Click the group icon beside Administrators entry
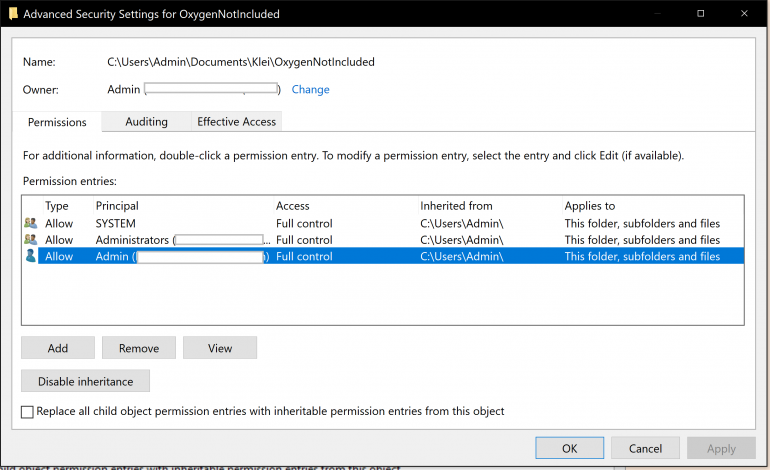The image size is (770, 470). point(30,240)
